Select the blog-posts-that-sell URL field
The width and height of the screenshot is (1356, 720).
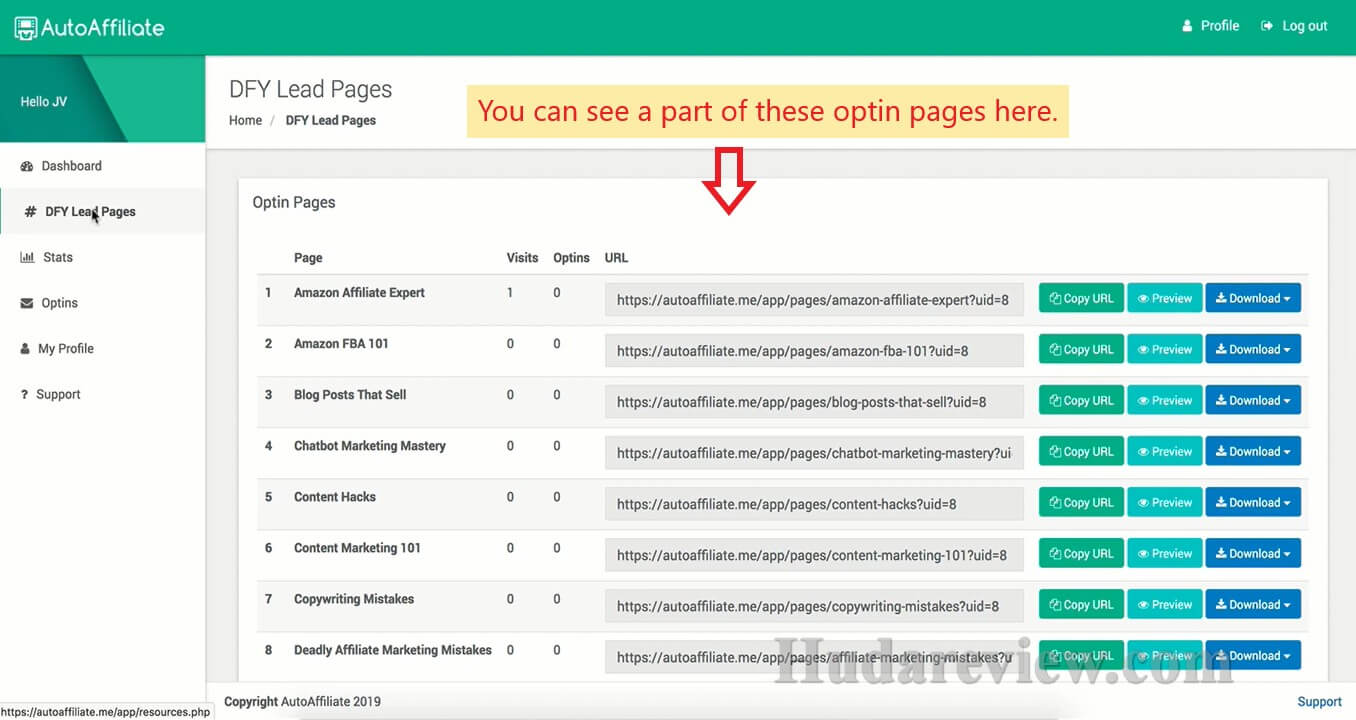(x=814, y=401)
